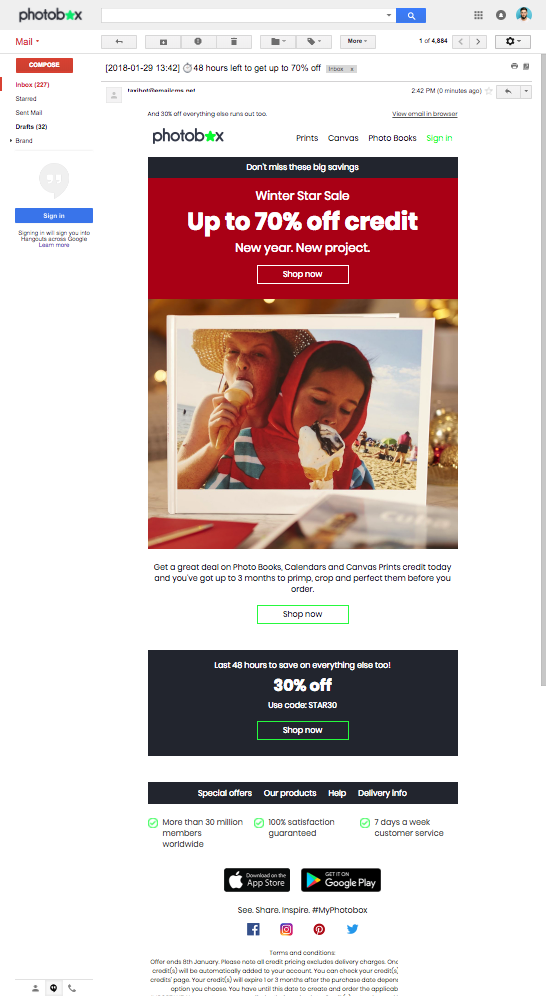This screenshot has width=546, height=996.
Task: Delete email using the trash icon
Action: [234, 41]
